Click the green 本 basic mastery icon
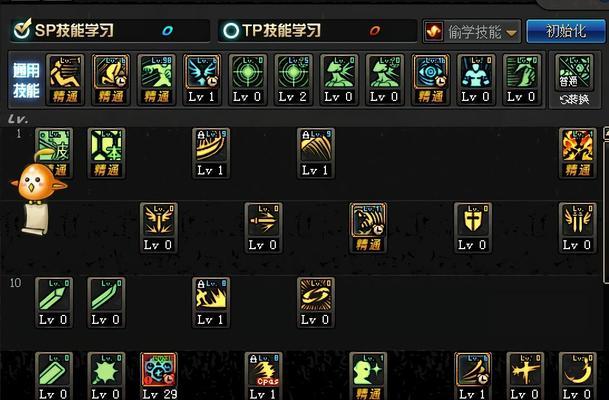 [106, 153]
